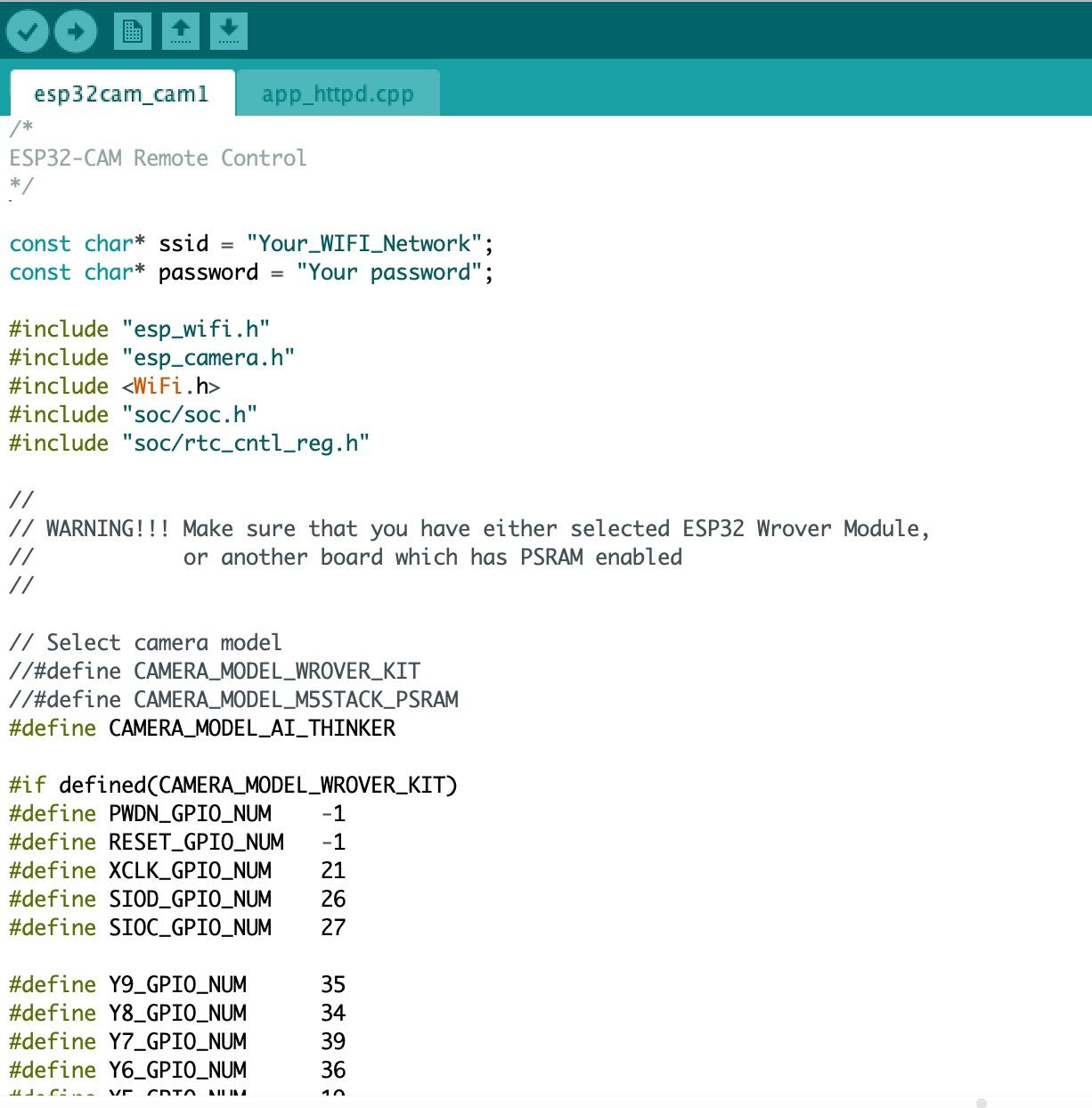The image size is (1092, 1108).
Task: Click the CAMERA_MODEL_AI_THINKER define
Action: (x=202, y=728)
